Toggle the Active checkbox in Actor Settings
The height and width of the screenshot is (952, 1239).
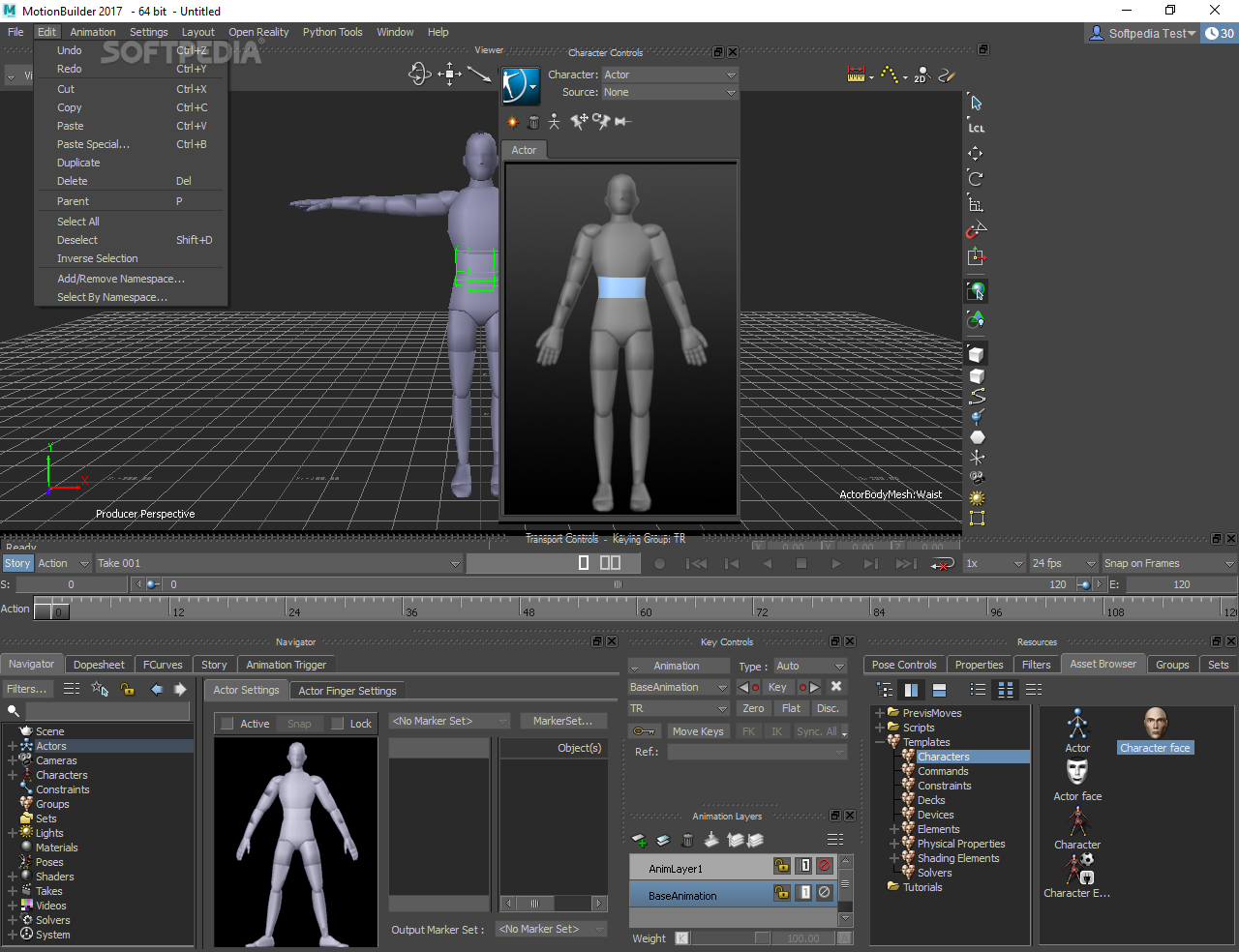[227, 724]
